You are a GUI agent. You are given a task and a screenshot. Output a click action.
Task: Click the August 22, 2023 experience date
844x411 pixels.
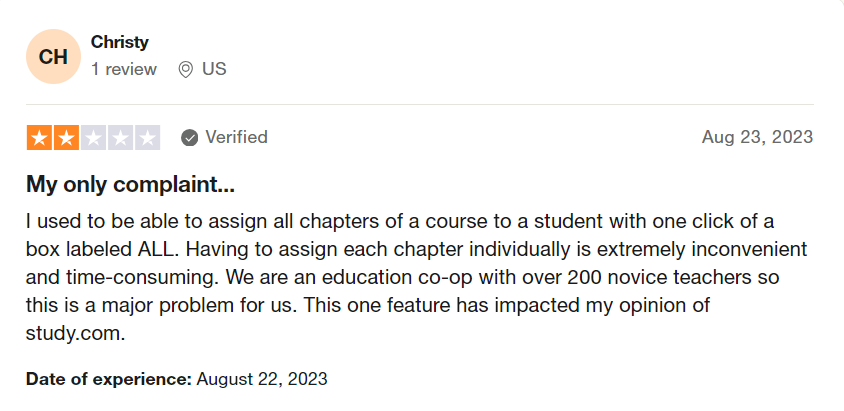[262, 379]
